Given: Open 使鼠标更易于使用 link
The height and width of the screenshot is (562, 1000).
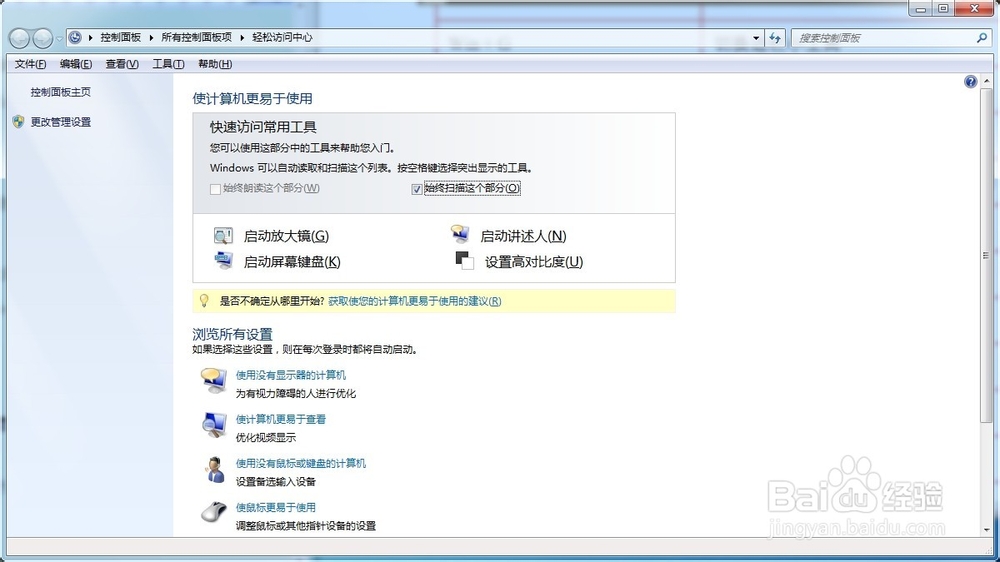Looking at the screenshot, I should pos(276,507).
